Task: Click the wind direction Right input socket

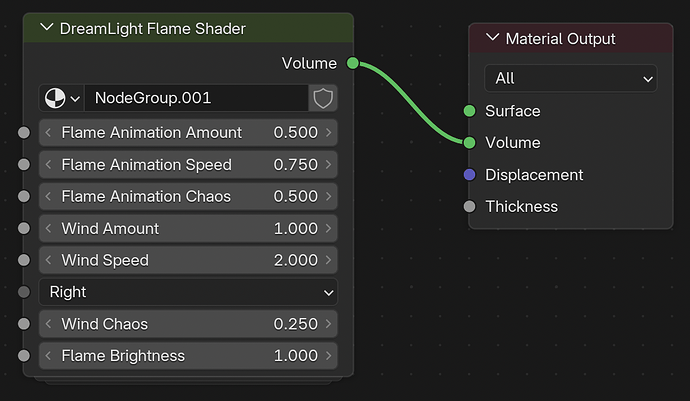Action: [24, 292]
